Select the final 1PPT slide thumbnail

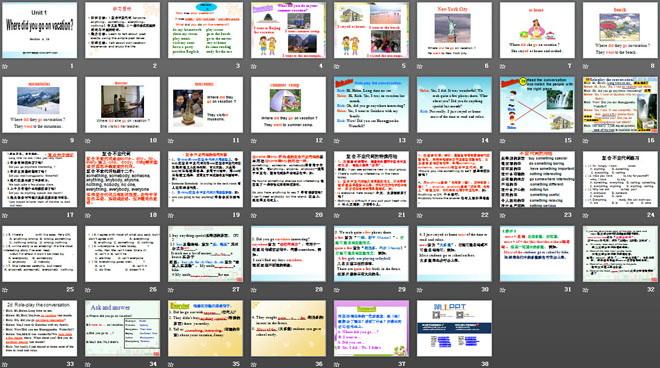(x=454, y=328)
